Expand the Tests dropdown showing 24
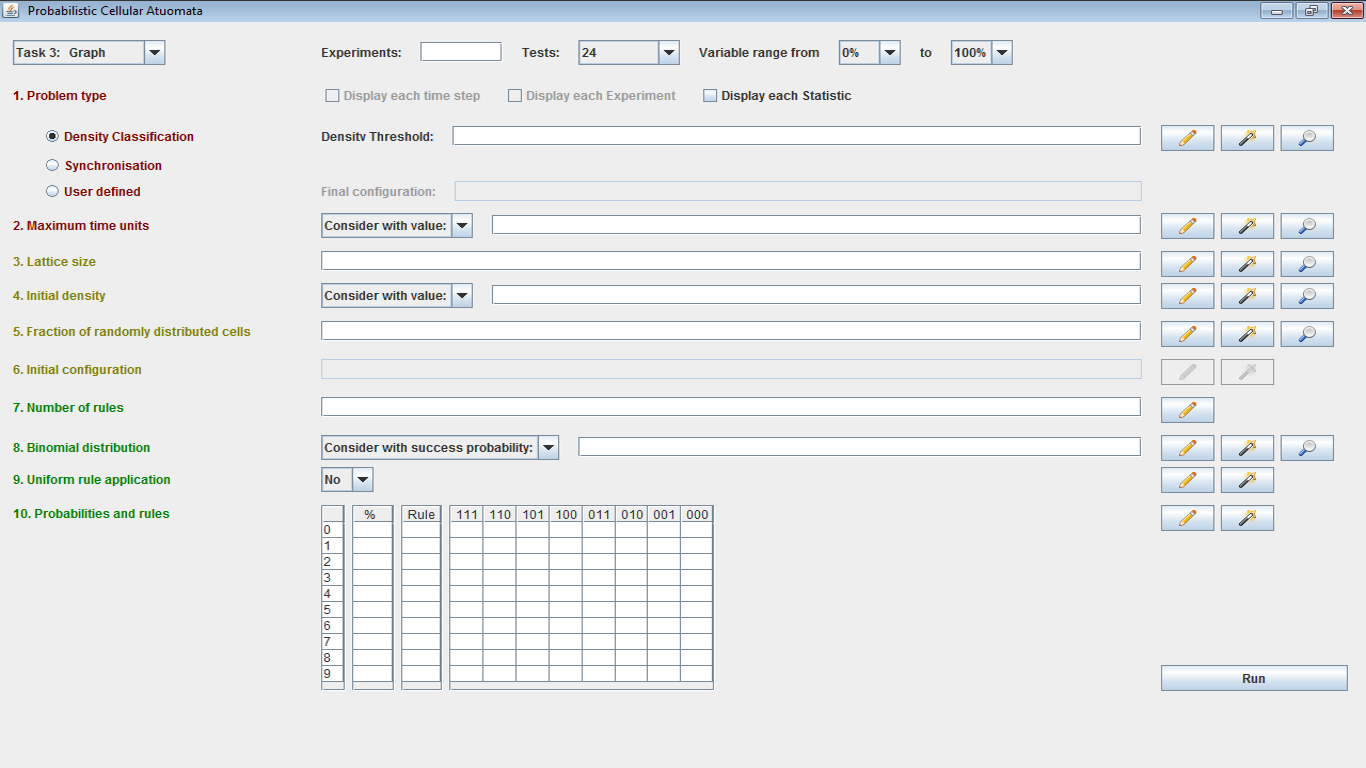The width and height of the screenshot is (1366, 768). [x=669, y=53]
